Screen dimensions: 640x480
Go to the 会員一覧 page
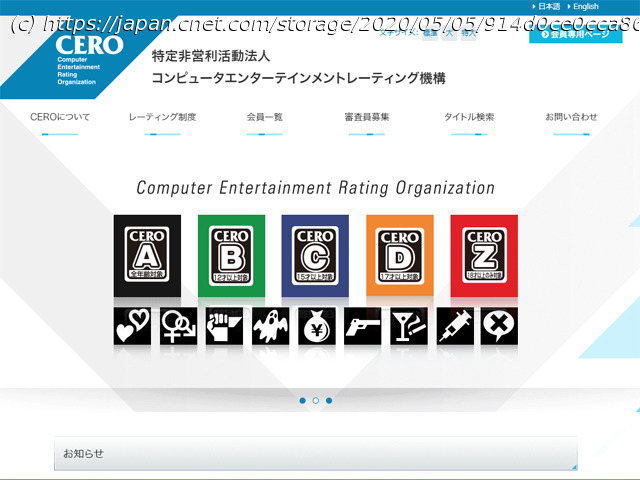click(x=264, y=117)
